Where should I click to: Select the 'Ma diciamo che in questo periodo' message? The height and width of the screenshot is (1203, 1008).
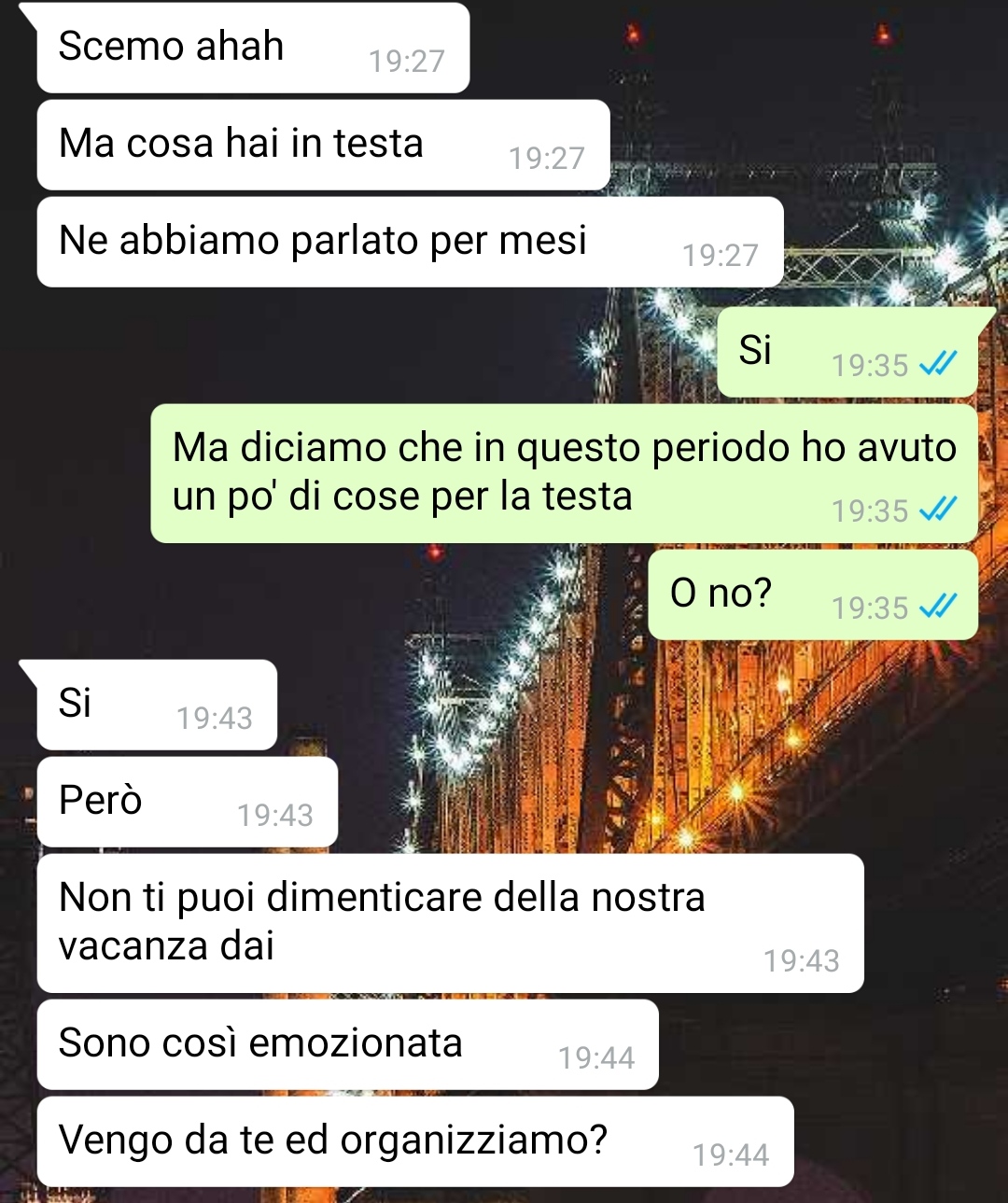564,473
